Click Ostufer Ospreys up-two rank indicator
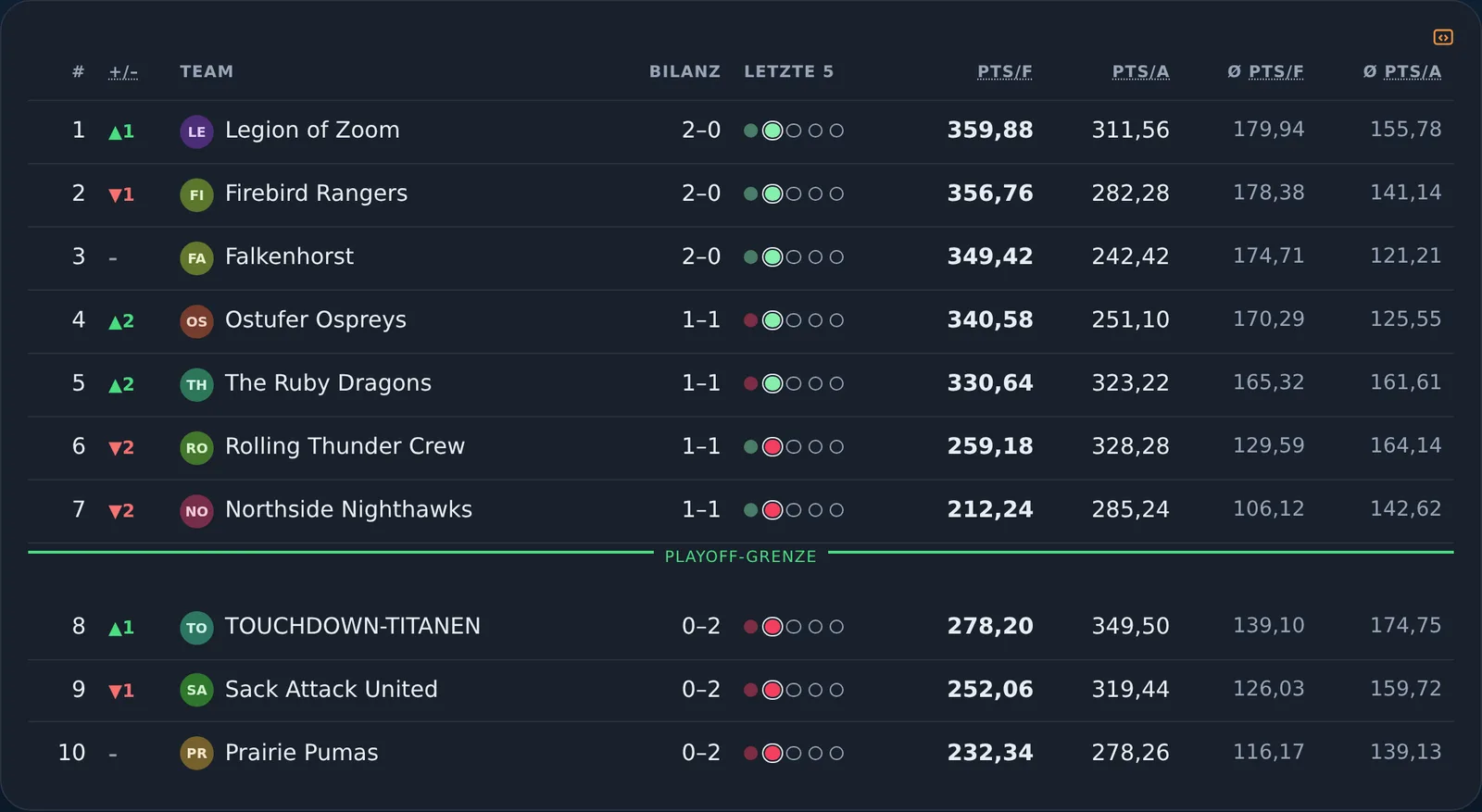 121,321
